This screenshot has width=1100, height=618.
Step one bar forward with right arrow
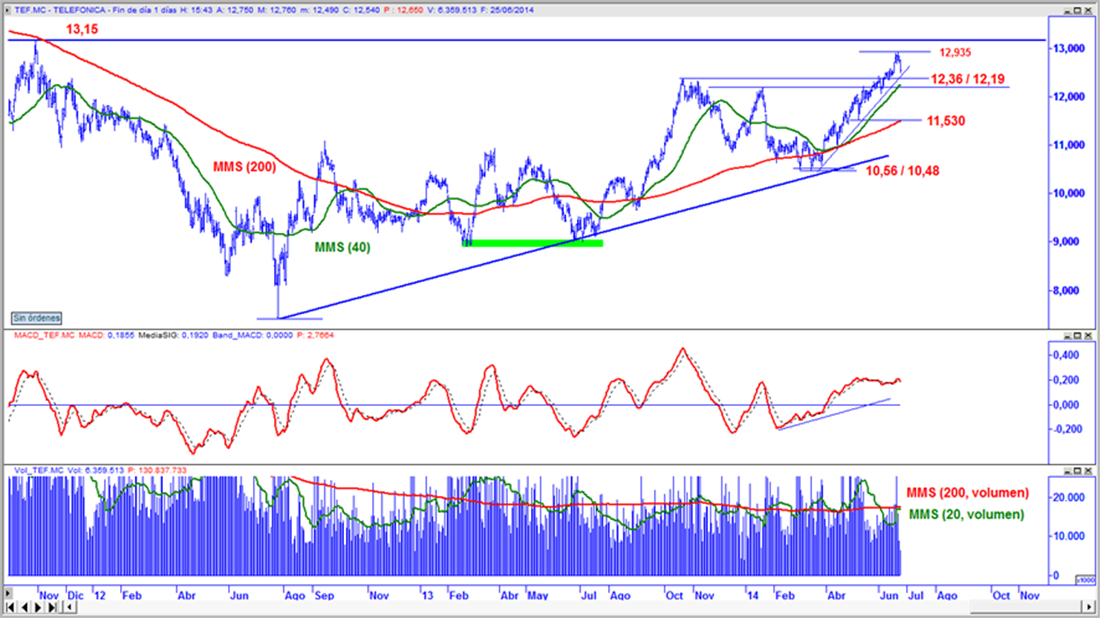click(x=39, y=607)
